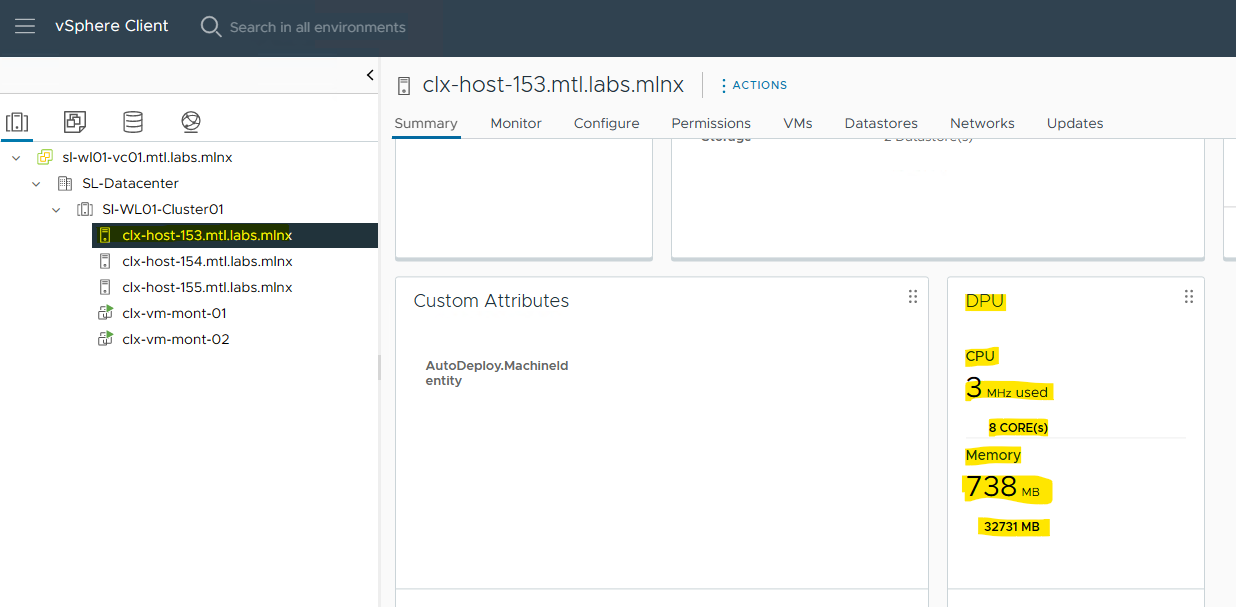Viewport: 1236px width, 607px height.
Task: Open the Datastores tab
Action: tap(881, 123)
